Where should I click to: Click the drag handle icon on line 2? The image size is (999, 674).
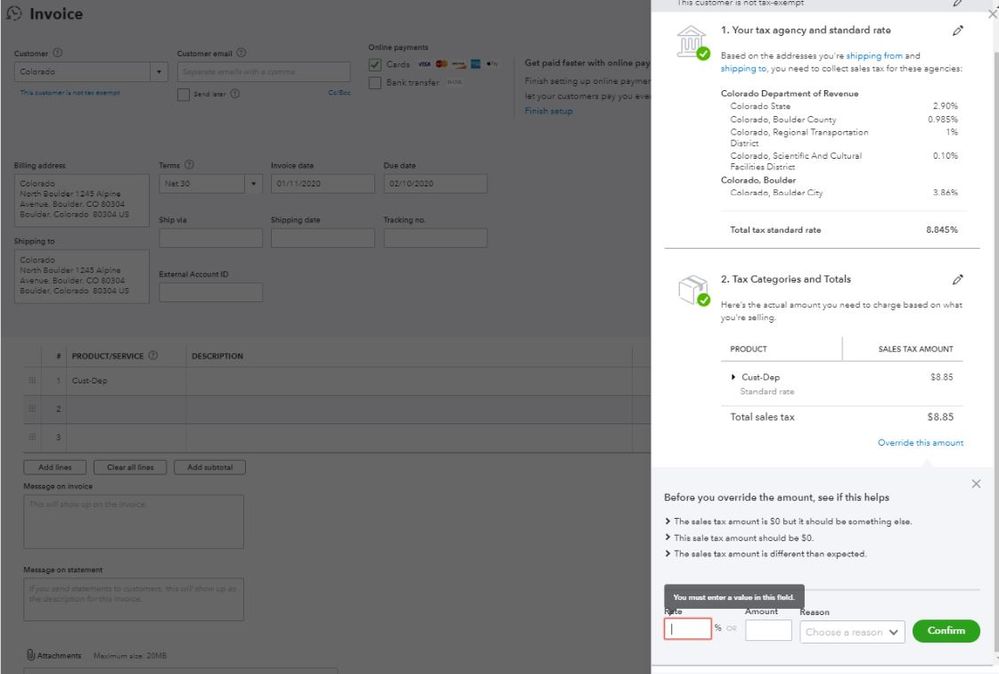click(x=32, y=408)
